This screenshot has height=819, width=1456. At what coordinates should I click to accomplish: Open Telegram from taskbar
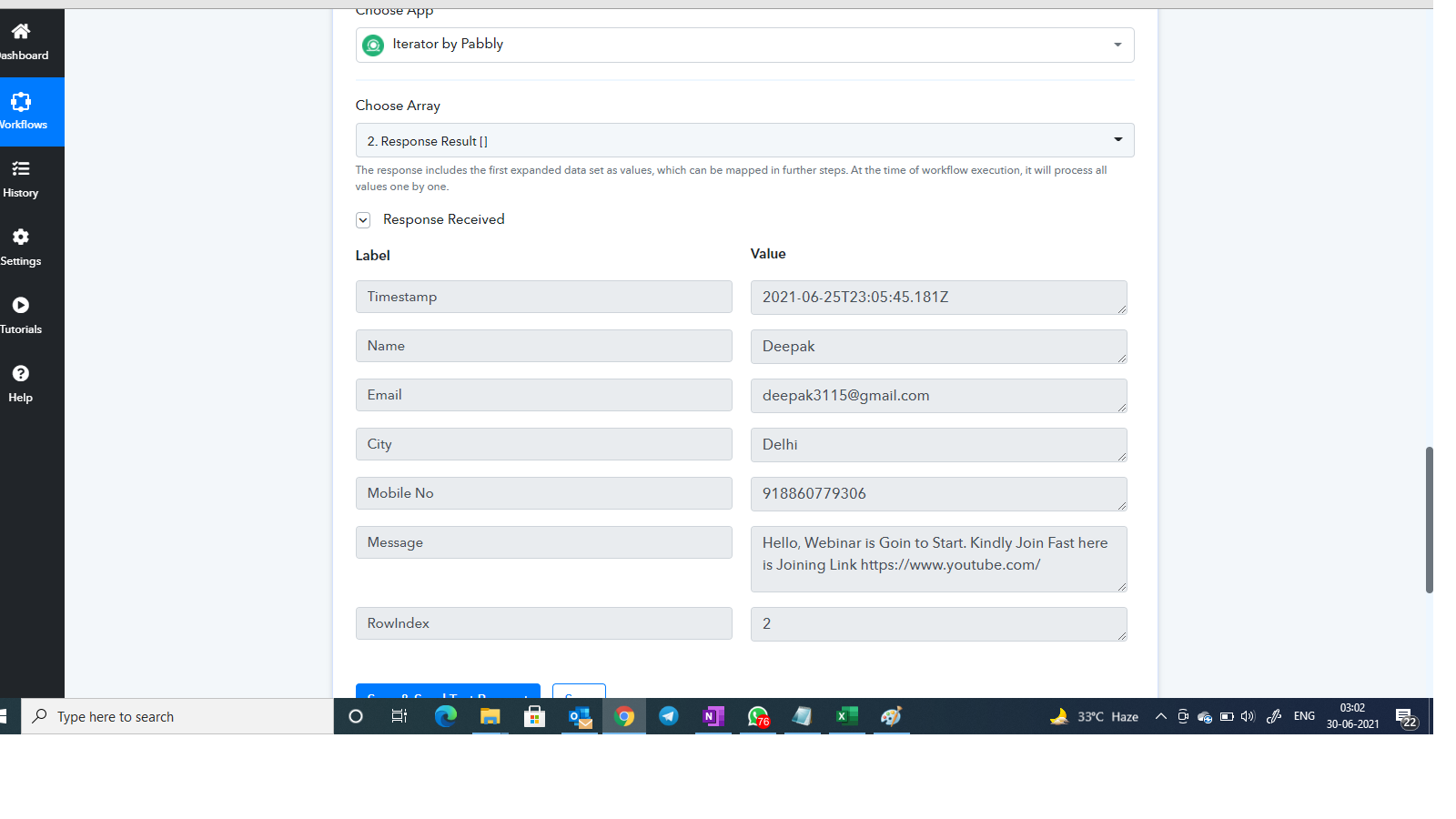[x=669, y=716]
